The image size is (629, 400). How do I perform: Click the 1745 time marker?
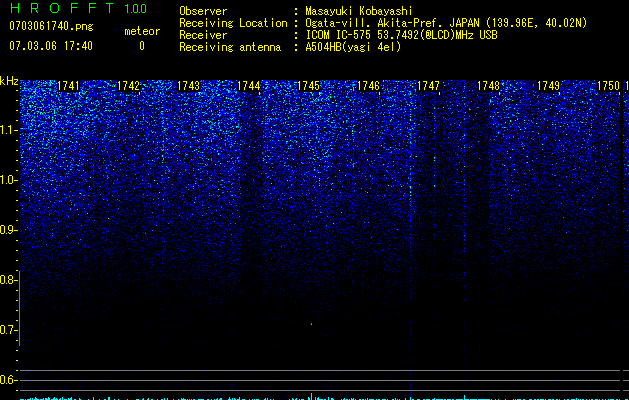[308, 86]
